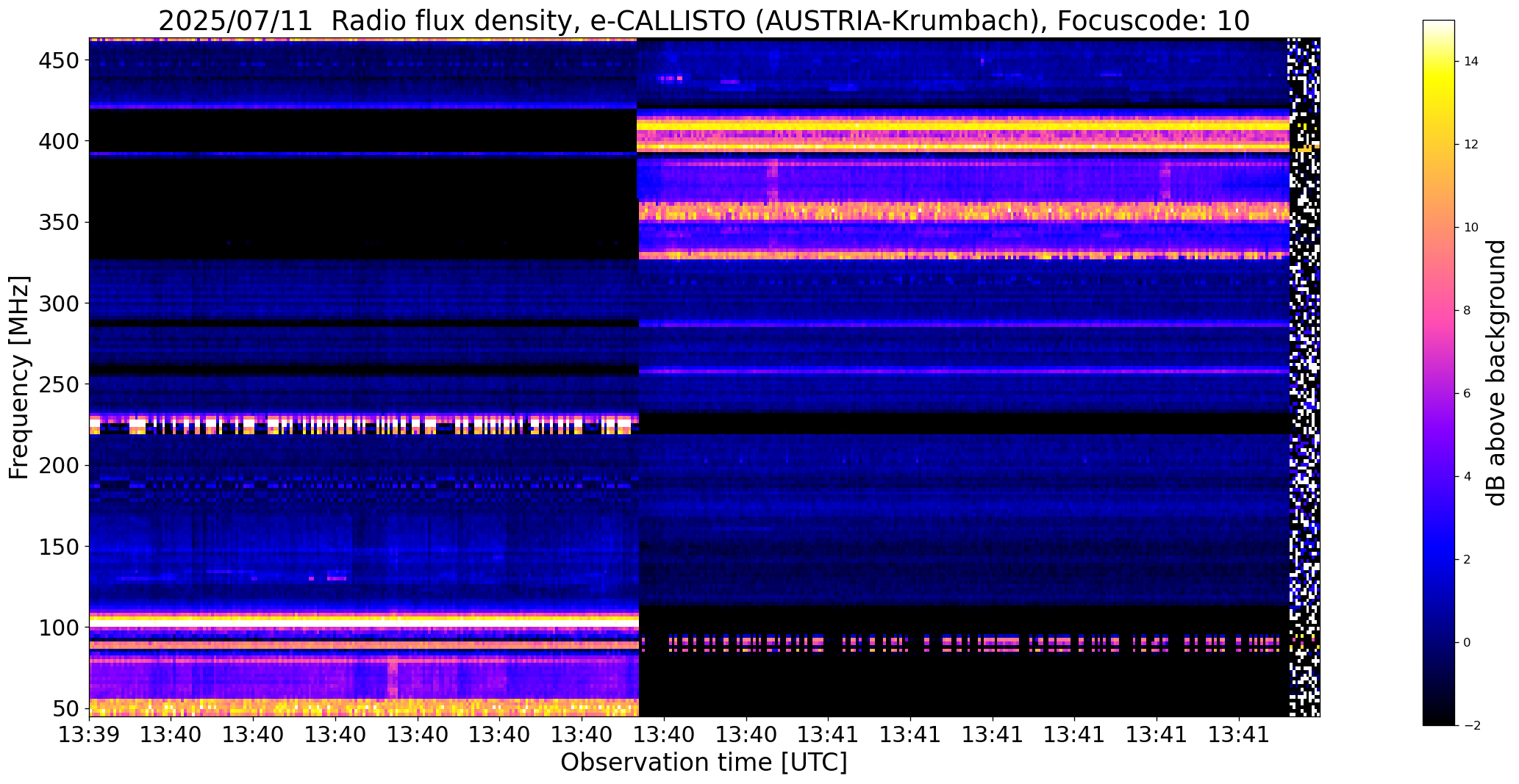
Task: Click the "Observation time [UTC]" axis label
Action: tap(704, 763)
